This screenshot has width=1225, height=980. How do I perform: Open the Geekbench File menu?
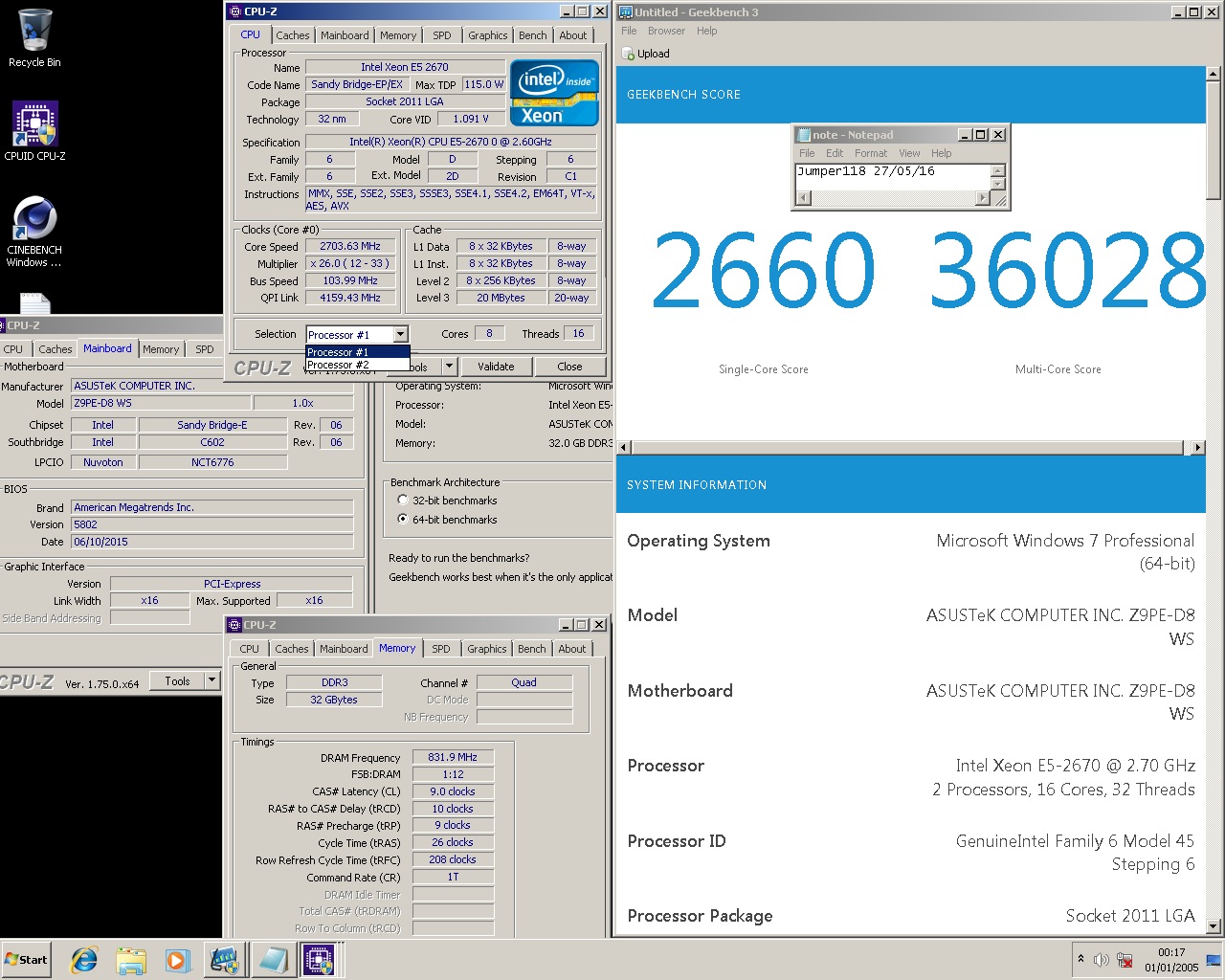click(x=629, y=31)
